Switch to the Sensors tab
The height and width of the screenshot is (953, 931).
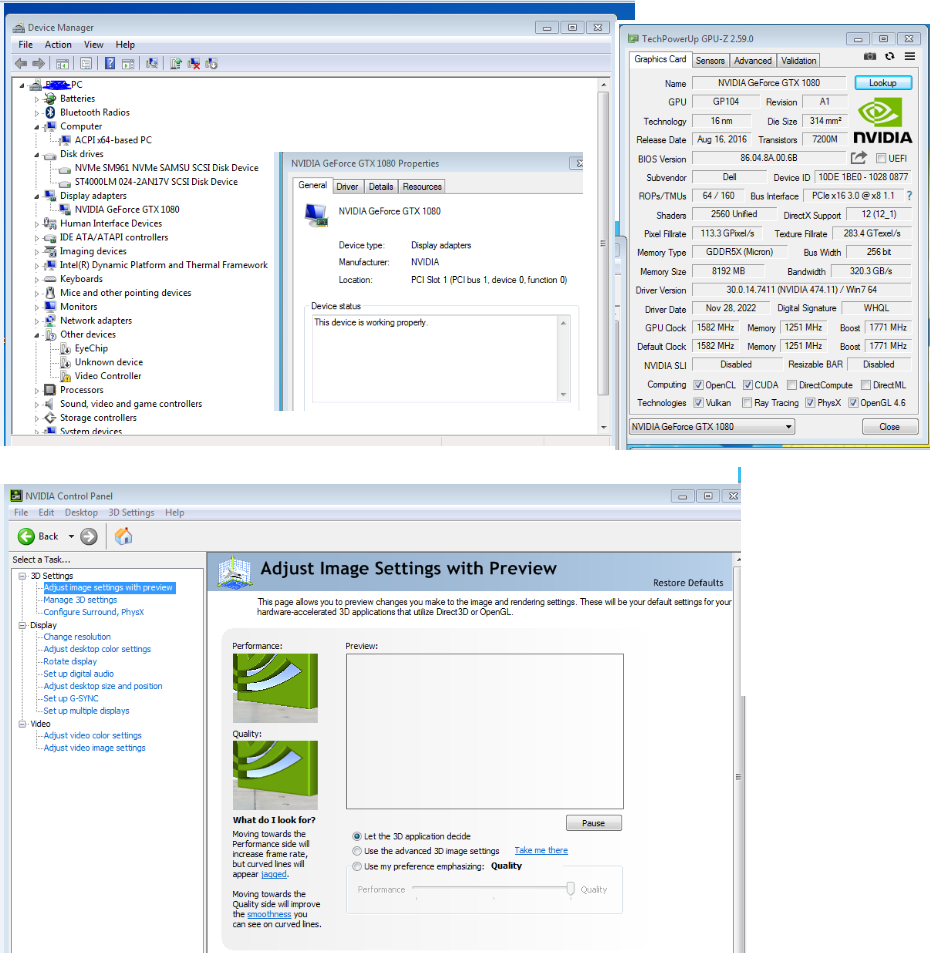(x=710, y=61)
